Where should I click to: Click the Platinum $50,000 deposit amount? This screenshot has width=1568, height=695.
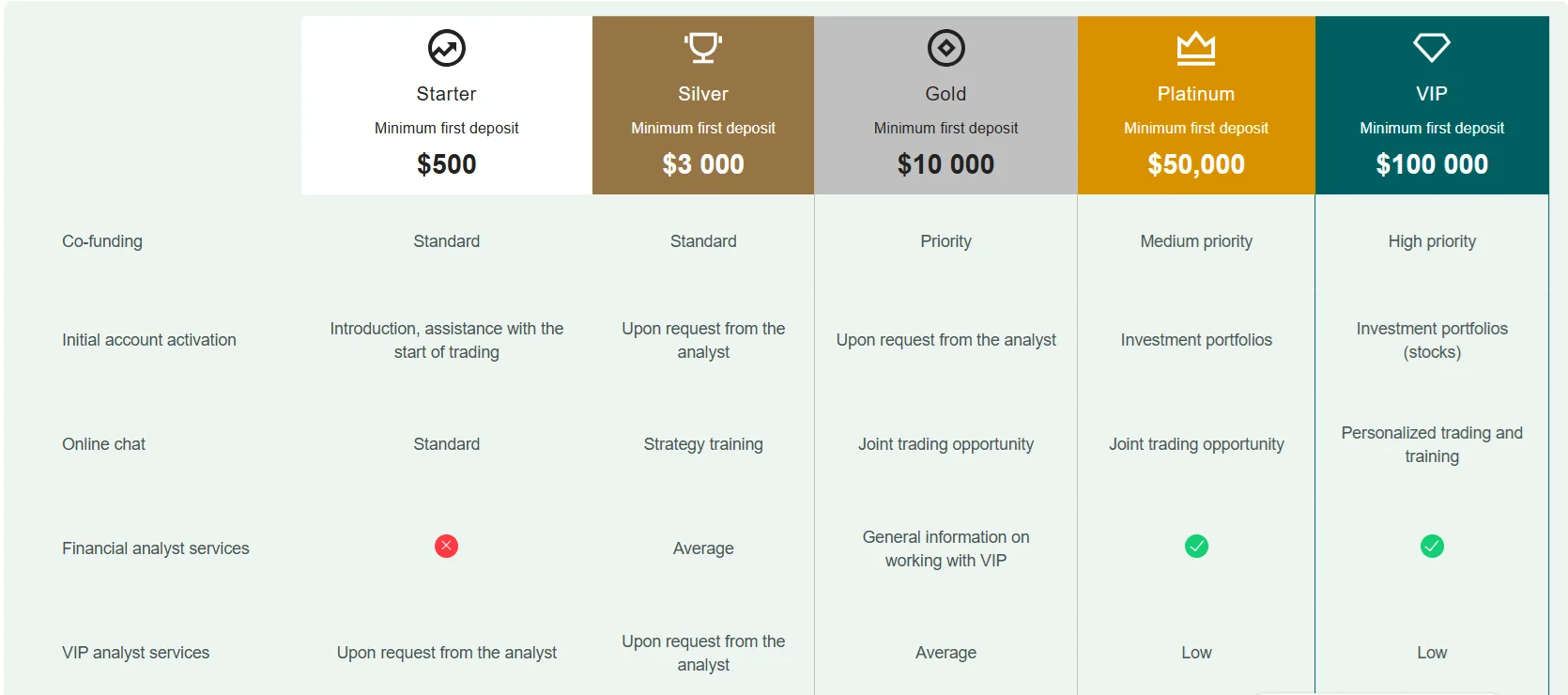coord(1196,164)
